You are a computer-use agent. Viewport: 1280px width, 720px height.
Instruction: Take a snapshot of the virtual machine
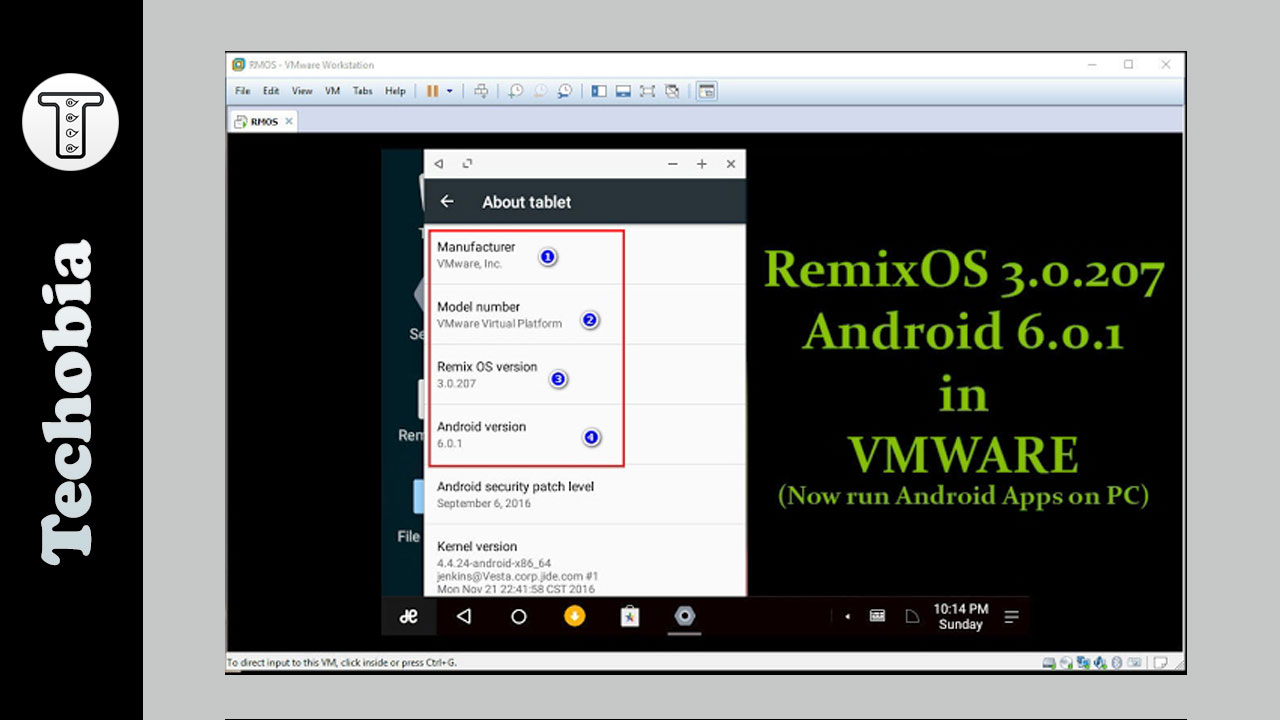click(515, 91)
